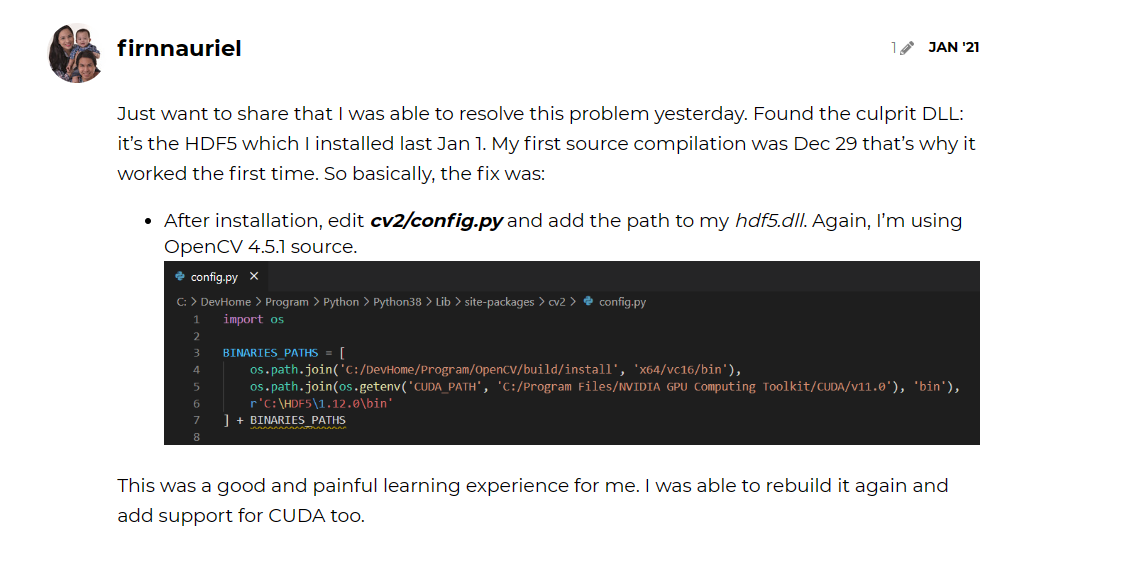Screen dimensions: 1148x565
Task: Click the site-packages breadcrumb segment
Action: click(x=499, y=302)
